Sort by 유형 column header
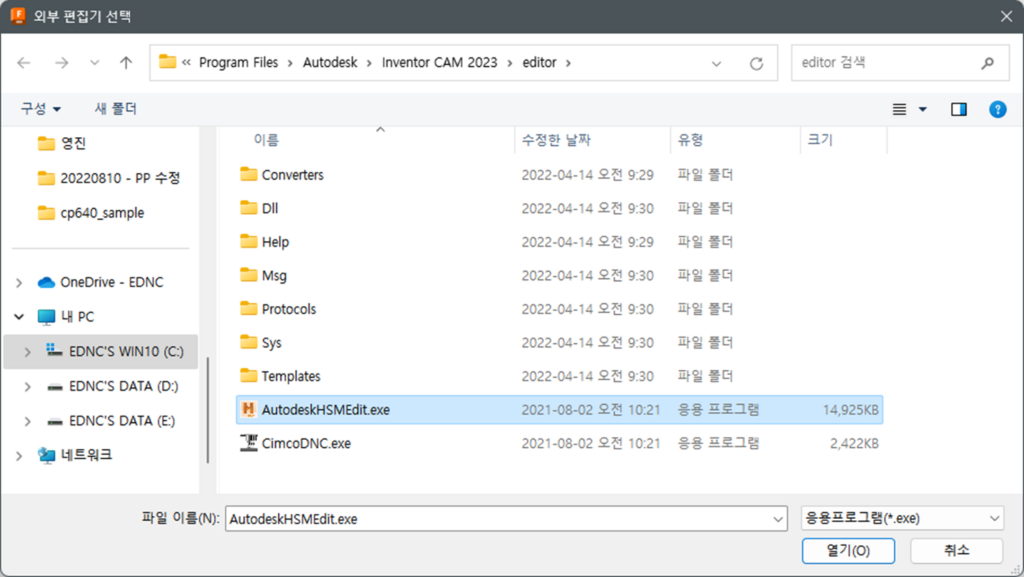 (x=690, y=140)
